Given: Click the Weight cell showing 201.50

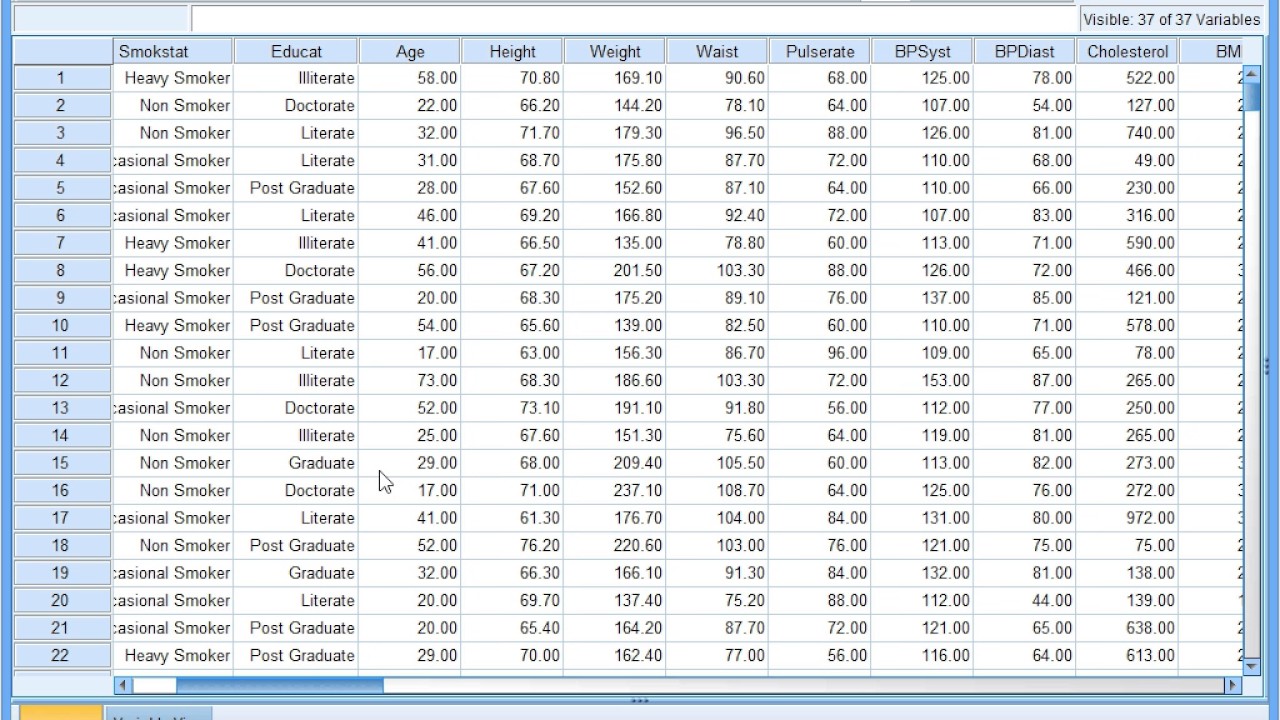Looking at the screenshot, I should pyautogui.click(x=615, y=271).
